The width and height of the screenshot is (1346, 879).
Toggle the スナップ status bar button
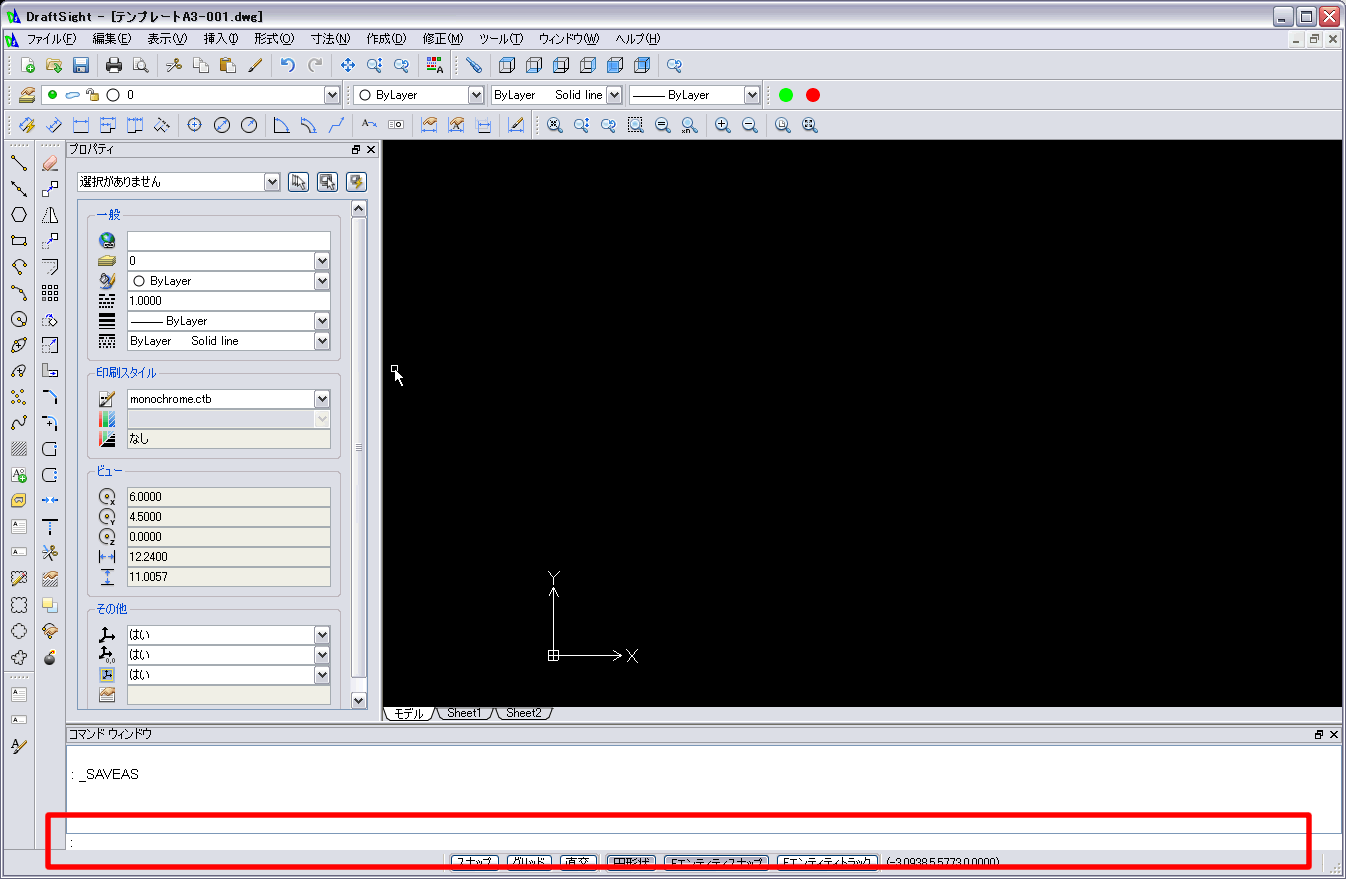[474, 862]
